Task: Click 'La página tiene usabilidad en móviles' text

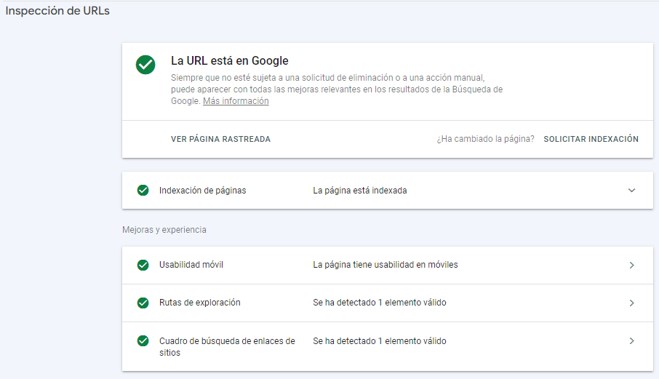Action: point(385,265)
